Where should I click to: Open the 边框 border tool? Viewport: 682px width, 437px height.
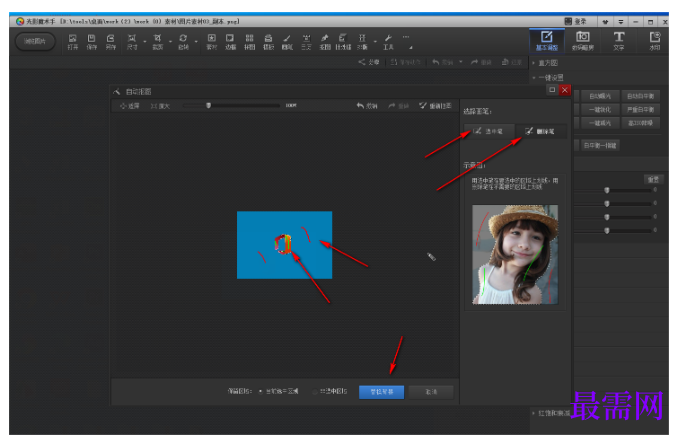tap(230, 42)
